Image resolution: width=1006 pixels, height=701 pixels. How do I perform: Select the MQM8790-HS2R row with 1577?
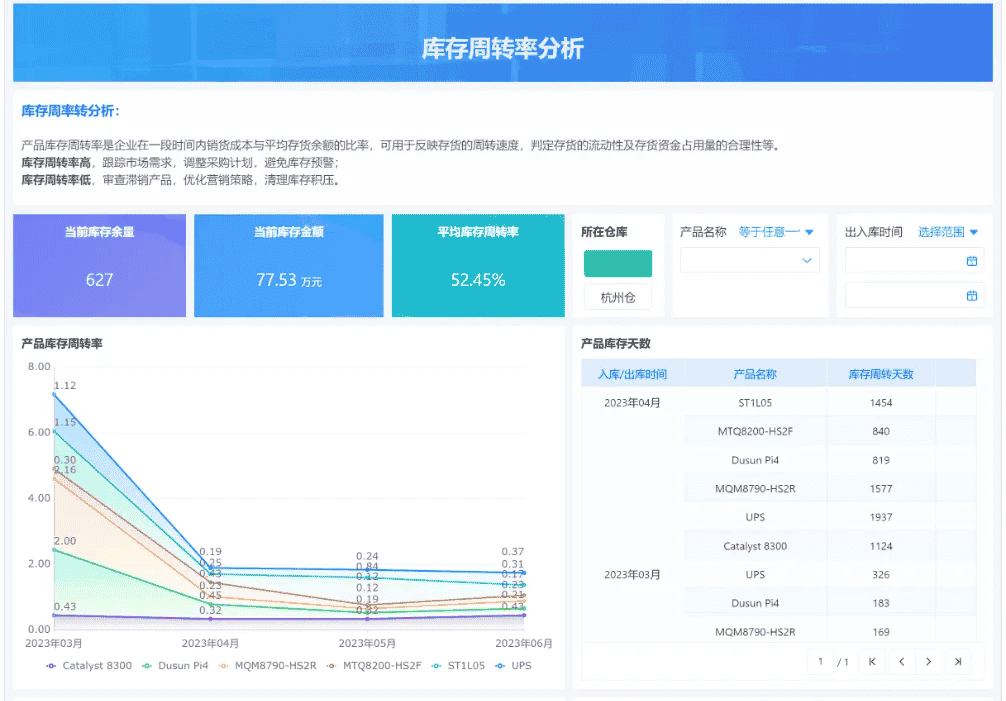click(830, 489)
